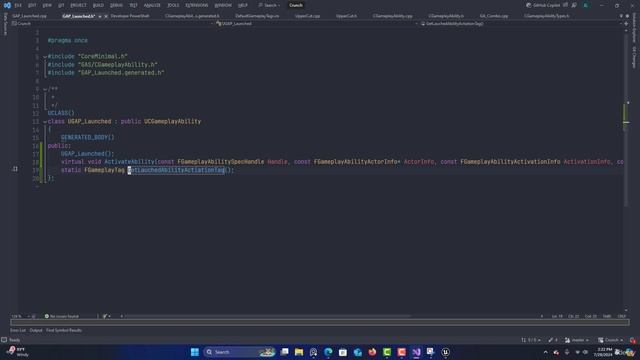Image resolution: width=640 pixels, height=360 pixels.
Task: Collapse the comment block at line 9
Action: 45,89
